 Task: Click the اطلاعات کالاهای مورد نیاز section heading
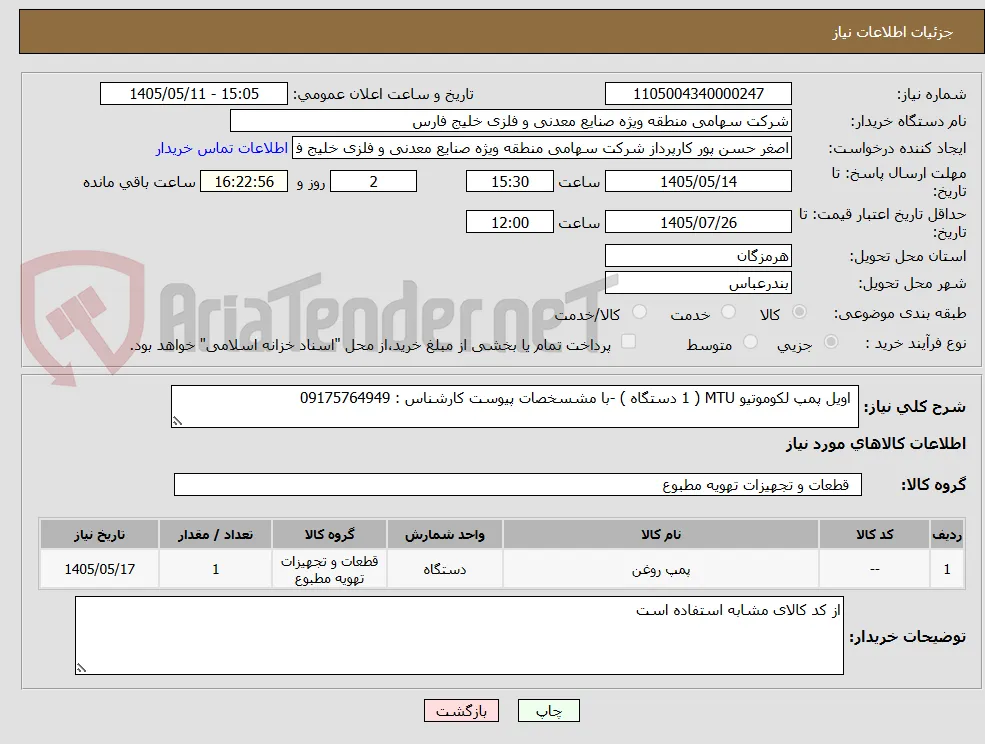click(876, 444)
